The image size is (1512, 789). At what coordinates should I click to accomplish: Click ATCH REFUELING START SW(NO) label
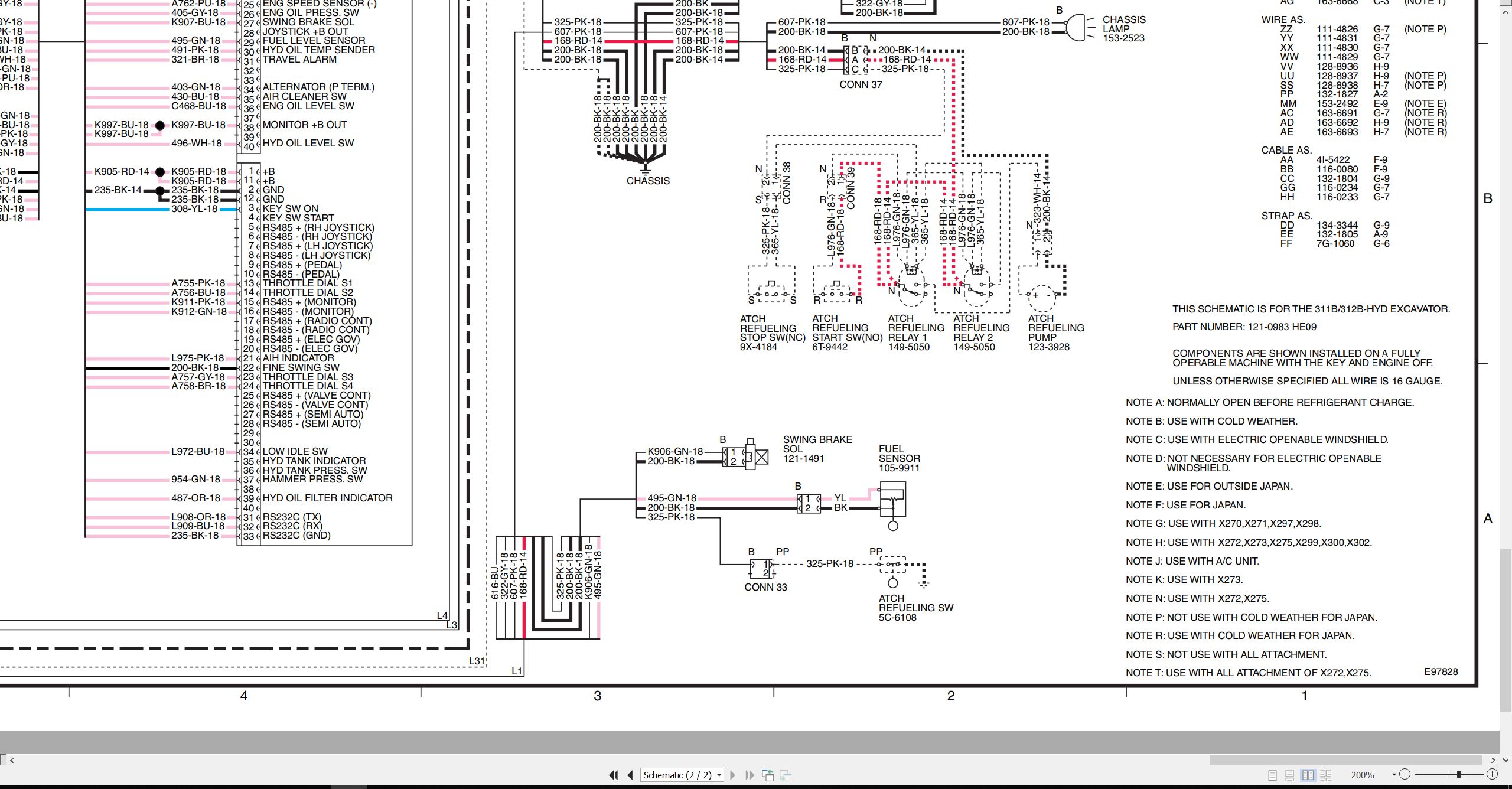pyautogui.click(x=847, y=332)
